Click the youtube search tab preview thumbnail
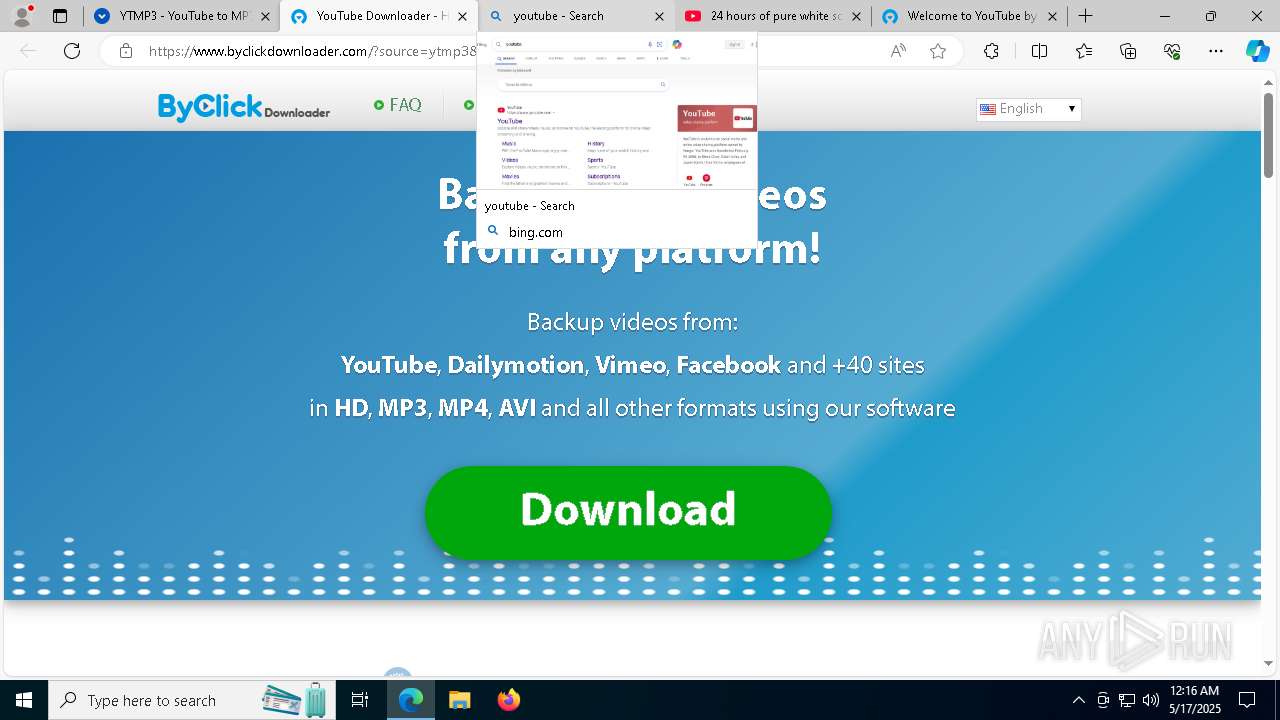This screenshot has width=1280, height=720. click(x=617, y=110)
